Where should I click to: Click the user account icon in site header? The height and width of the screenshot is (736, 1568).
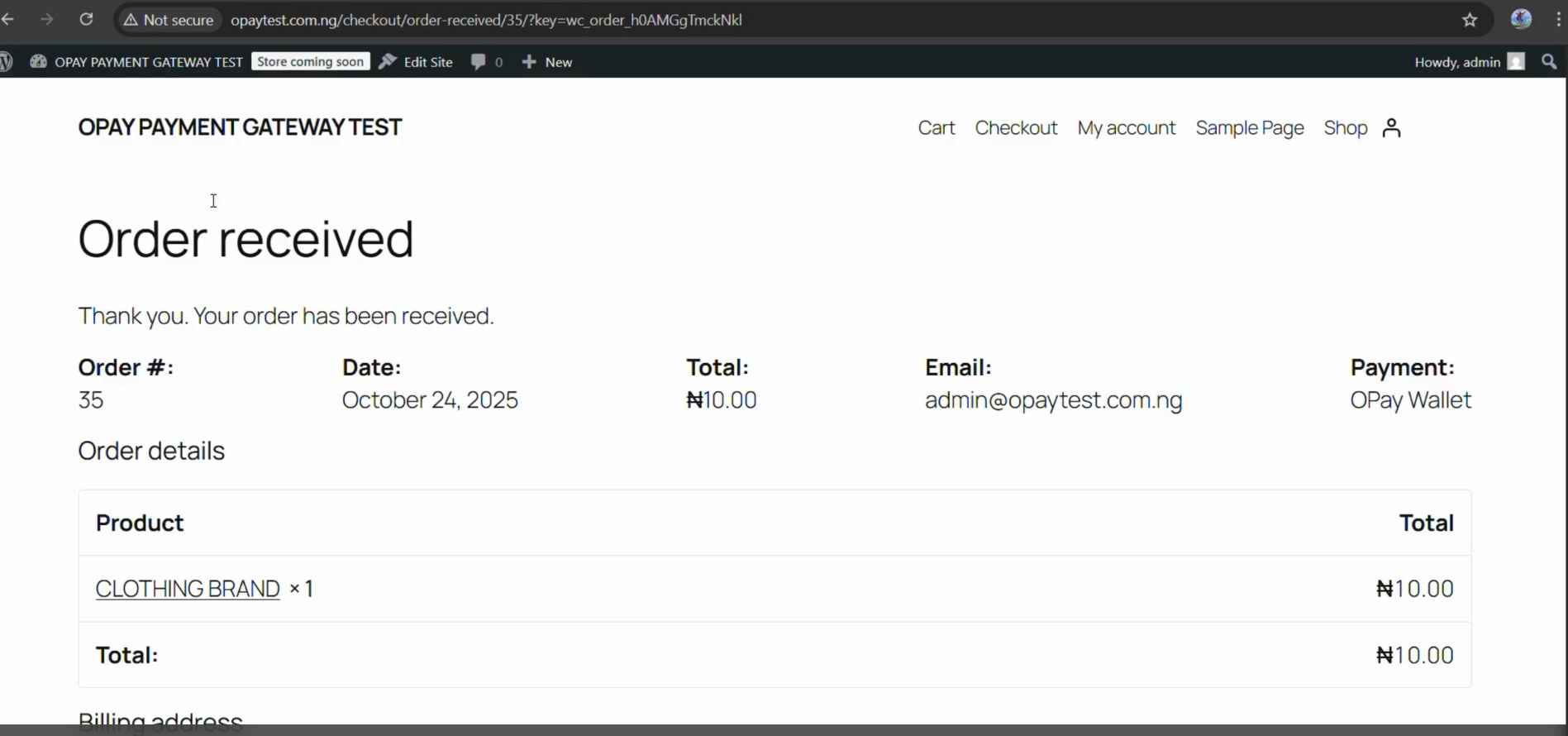(1391, 128)
